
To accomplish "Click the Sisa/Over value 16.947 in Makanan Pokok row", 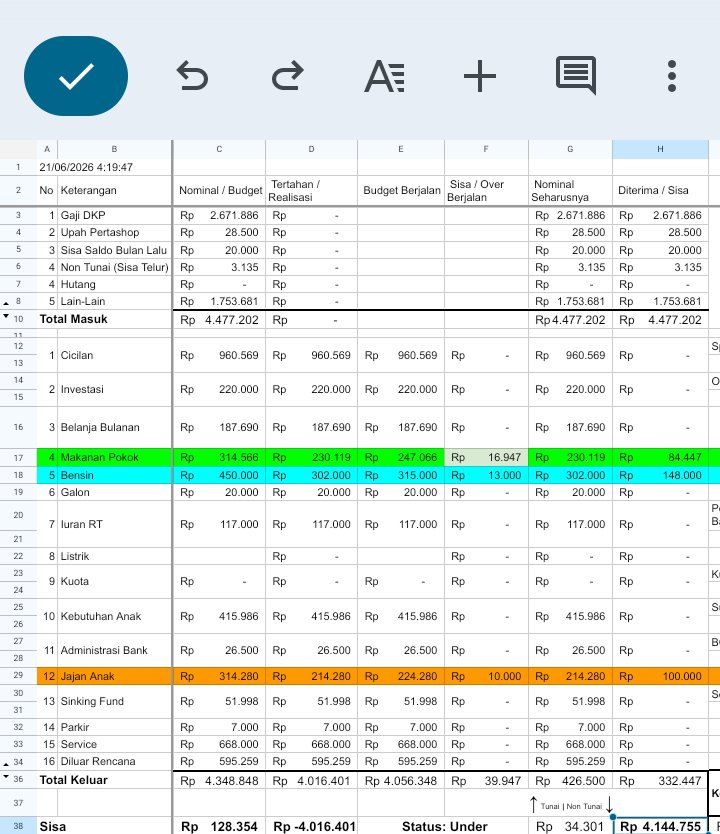I will click(x=486, y=457).
